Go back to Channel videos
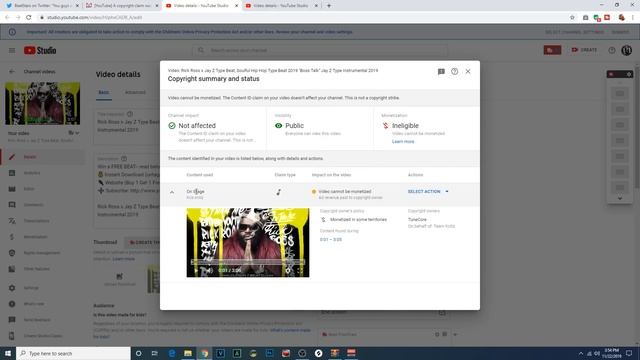The height and width of the screenshot is (360, 640). click(12, 71)
